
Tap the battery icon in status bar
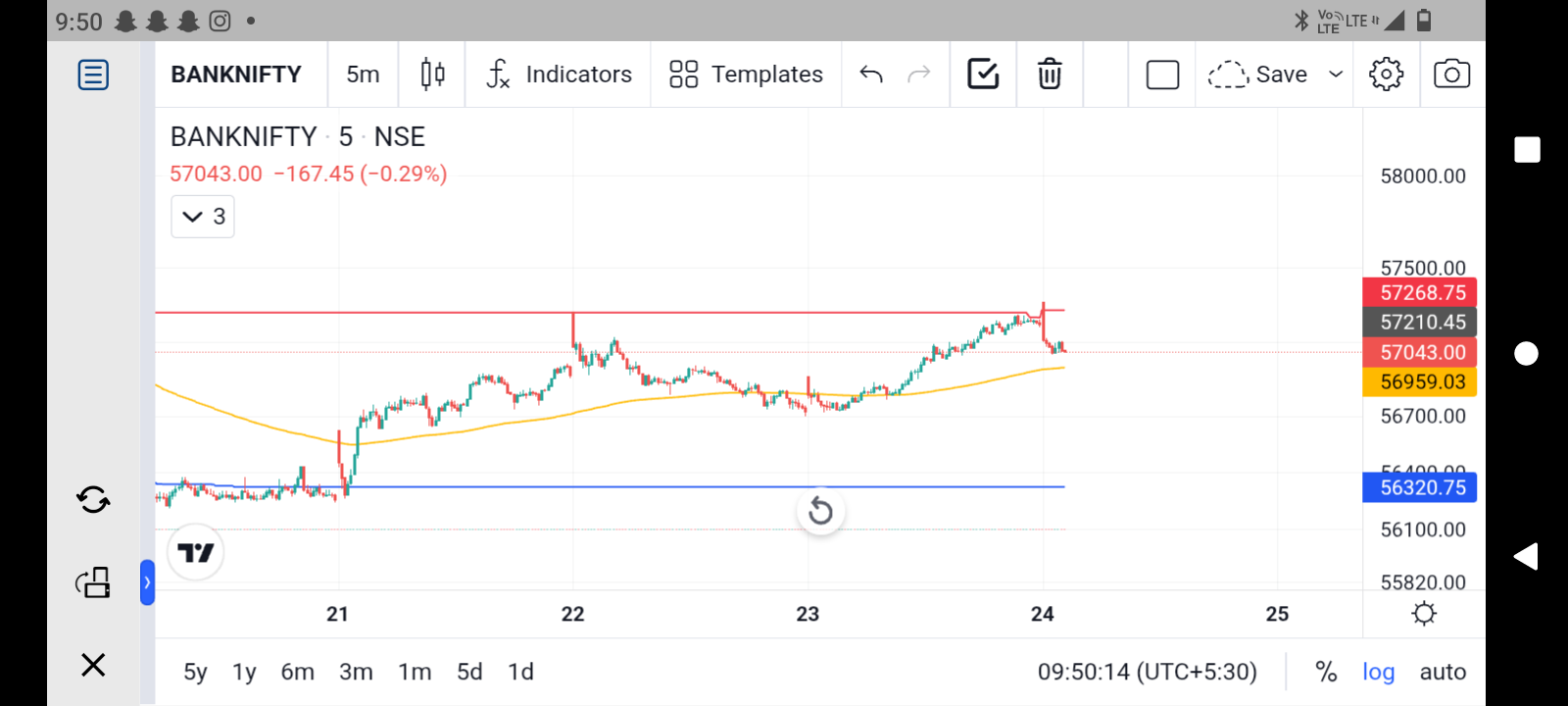[x=1424, y=20]
